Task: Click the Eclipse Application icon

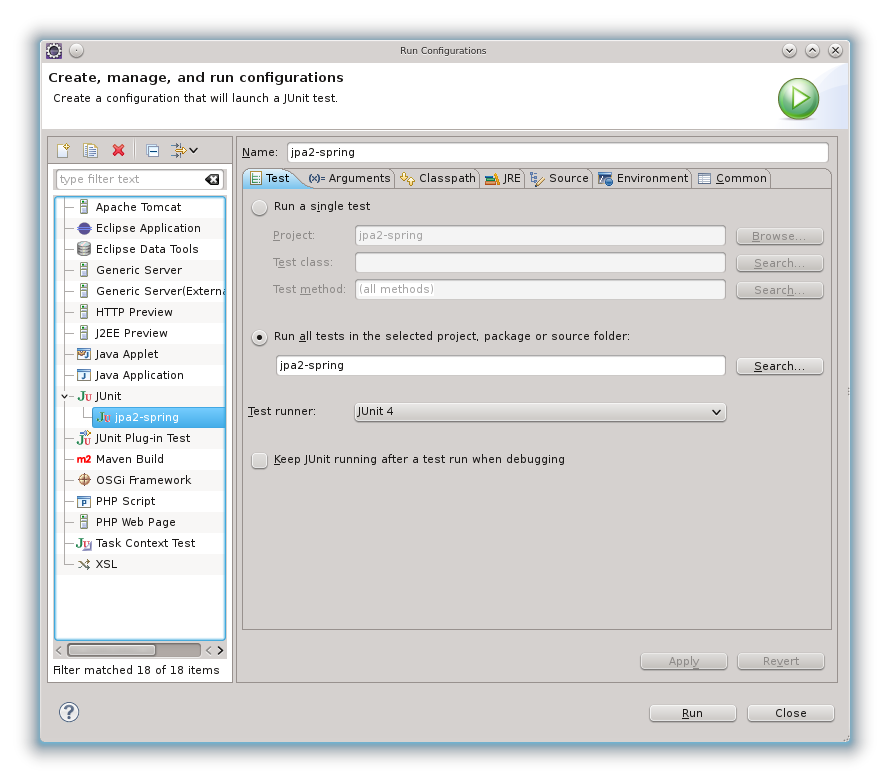Action: (x=84, y=228)
